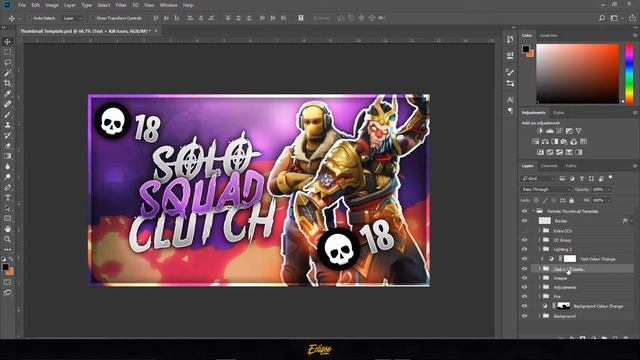Select the Zoom tool
This screenshot has width=640, height=360.
(7, 240)
